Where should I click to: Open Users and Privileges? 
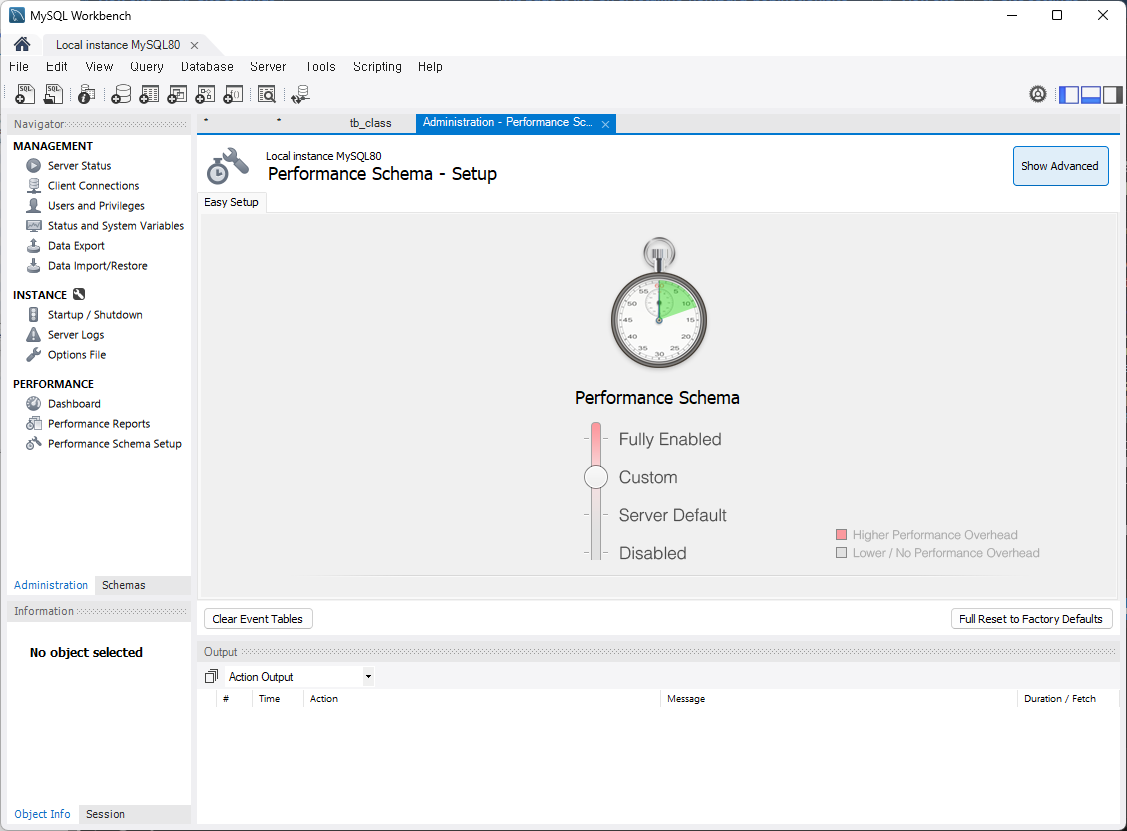96,206
